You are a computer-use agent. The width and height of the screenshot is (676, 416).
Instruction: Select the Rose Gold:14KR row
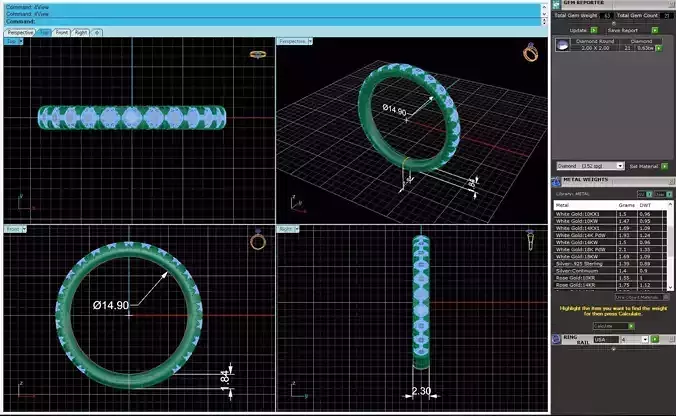[x=610, y=285]
